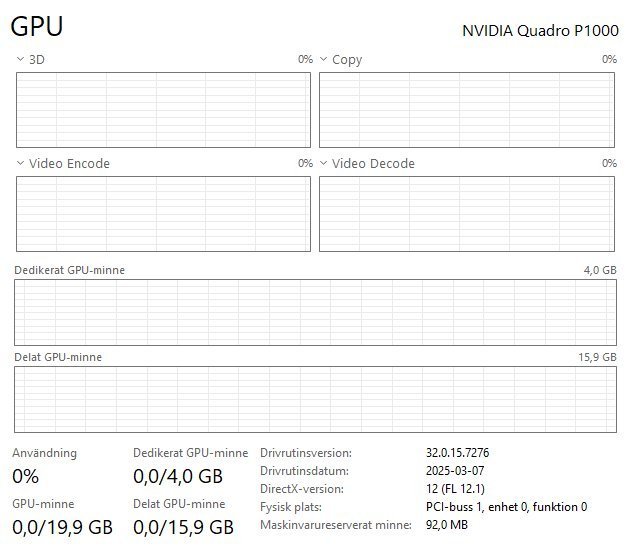Image resolution: width=636 pixels, height=559 pixels.
Task: Open the Copy engine dropdown
Action: (323, 60)
